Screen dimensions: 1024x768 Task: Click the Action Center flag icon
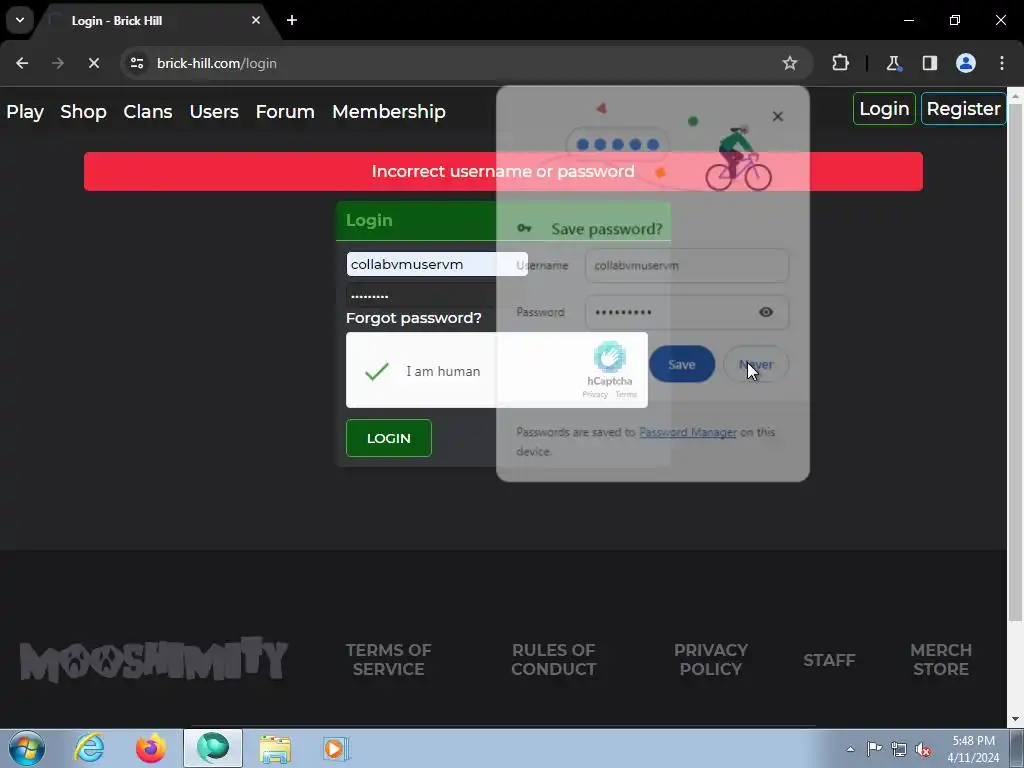pyautogui.click(x=874, y=749)
